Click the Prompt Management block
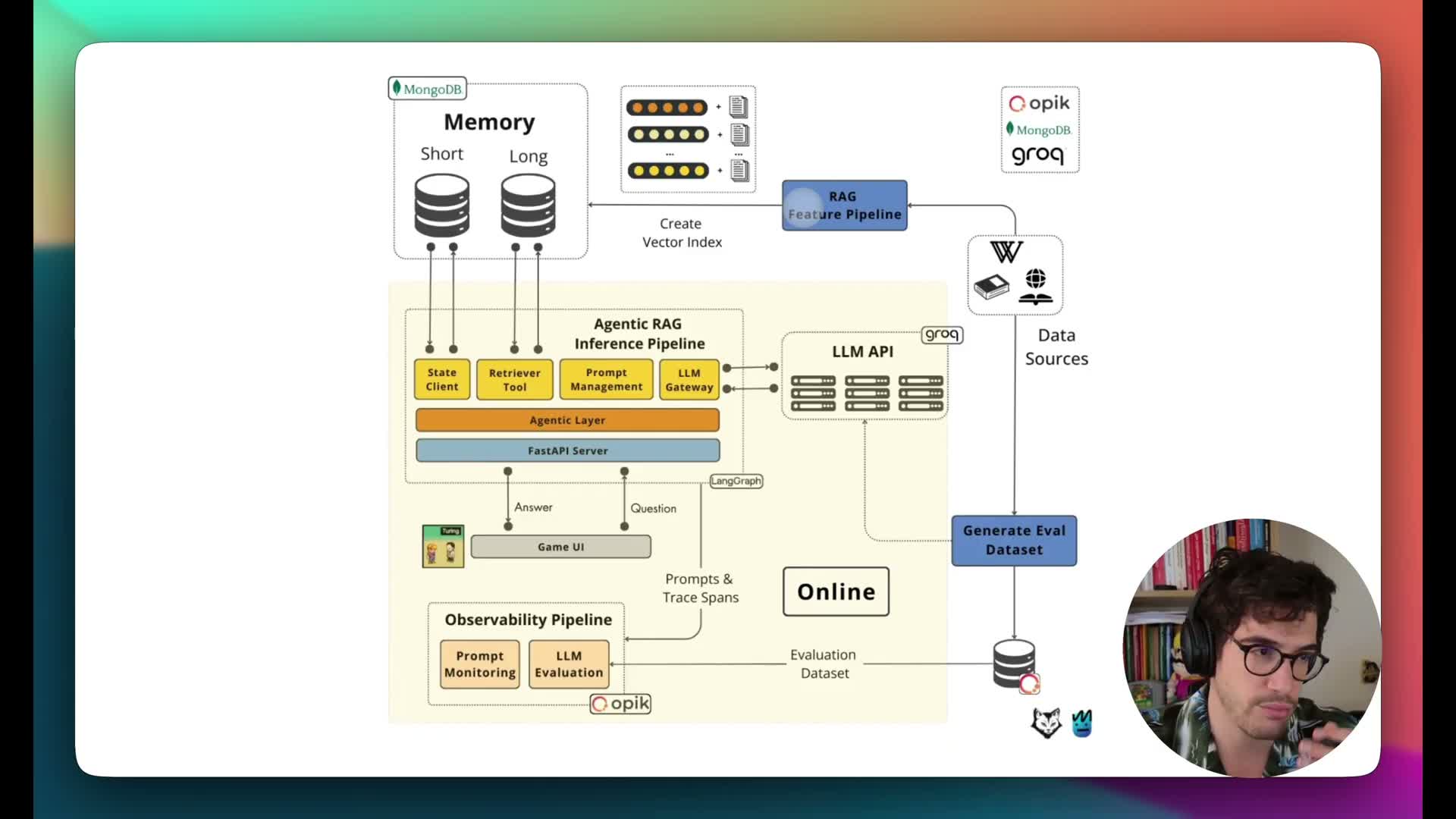The image size is (1456, 819). [606, 379]
